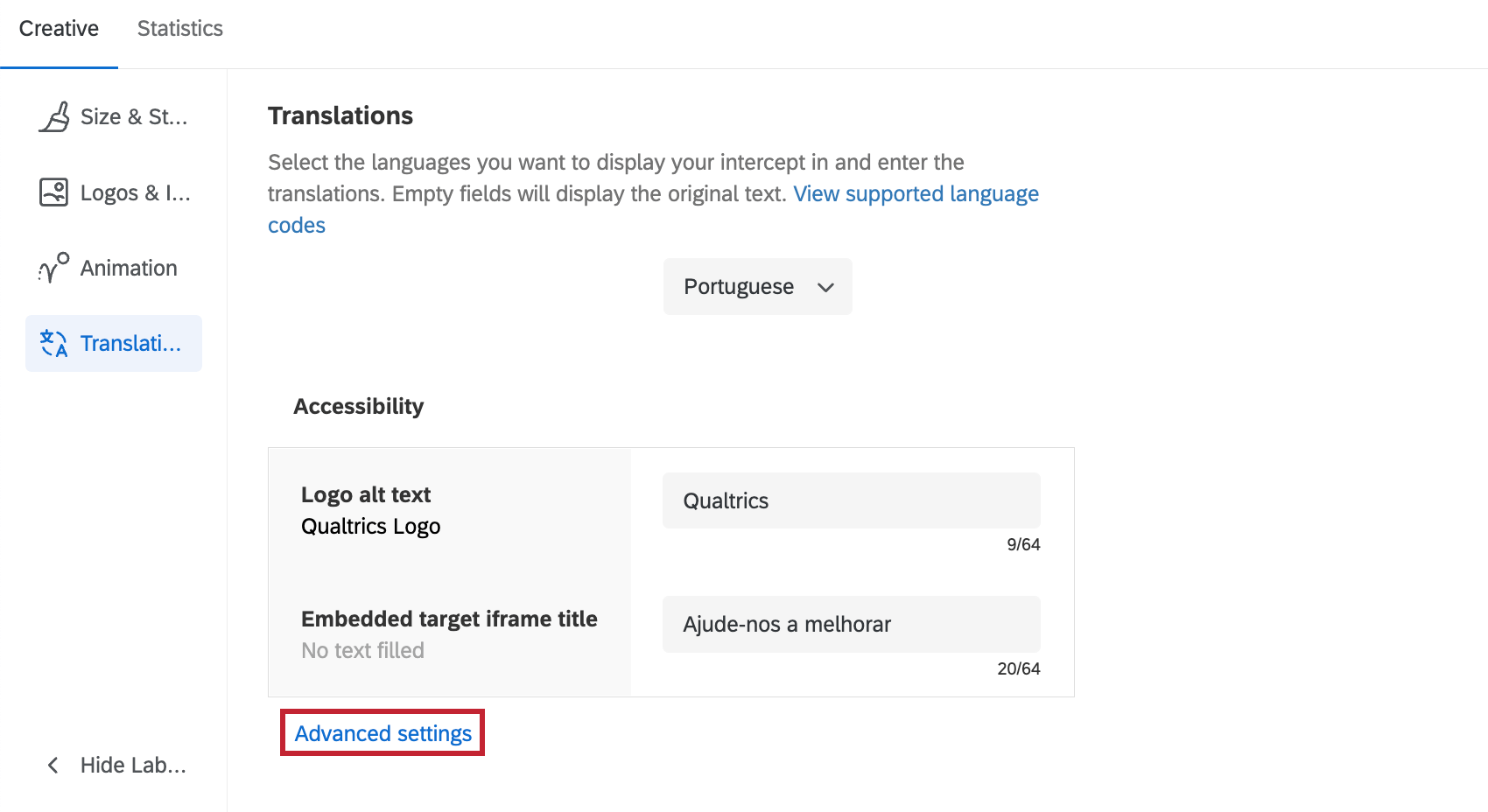The height and width of the screenshot is (812, 1488).
Task: Select the Ajude-nos a melhorar input field
Action: 850,624
